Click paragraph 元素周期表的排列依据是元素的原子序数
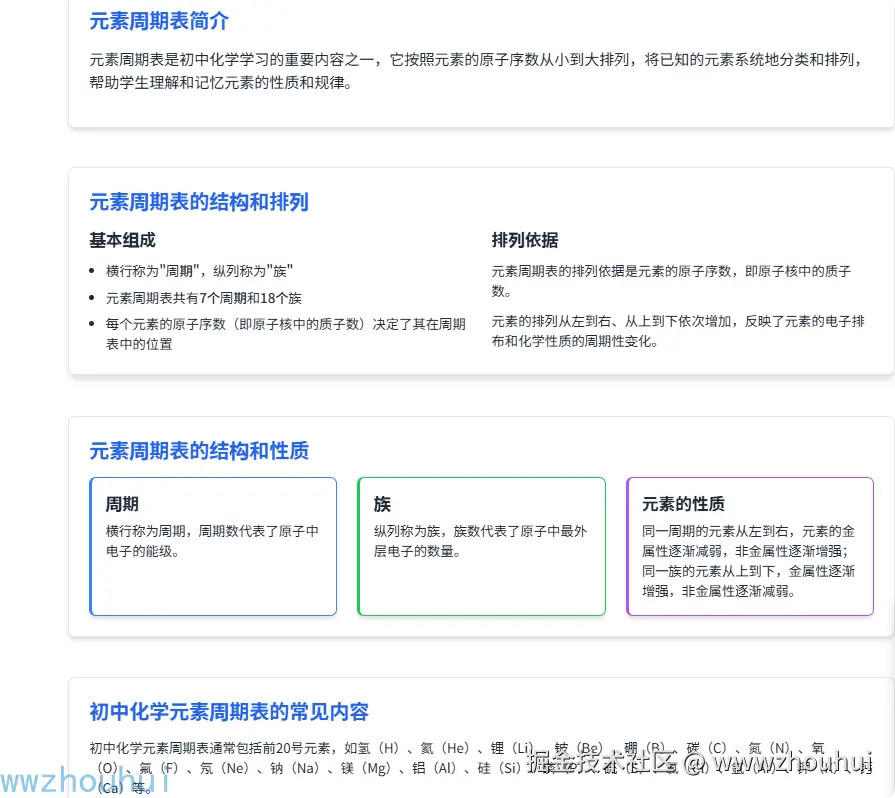The image size is (895, 798). [671, 281]
